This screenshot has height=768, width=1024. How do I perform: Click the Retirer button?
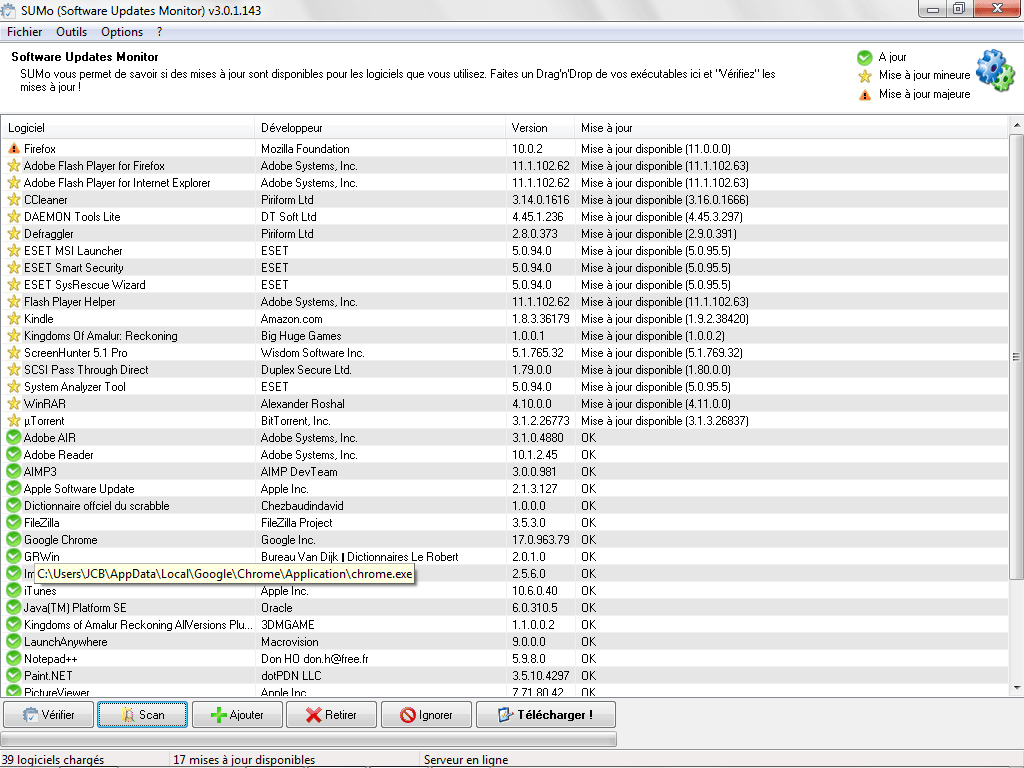pyautogui.click(x=331, y=715)
